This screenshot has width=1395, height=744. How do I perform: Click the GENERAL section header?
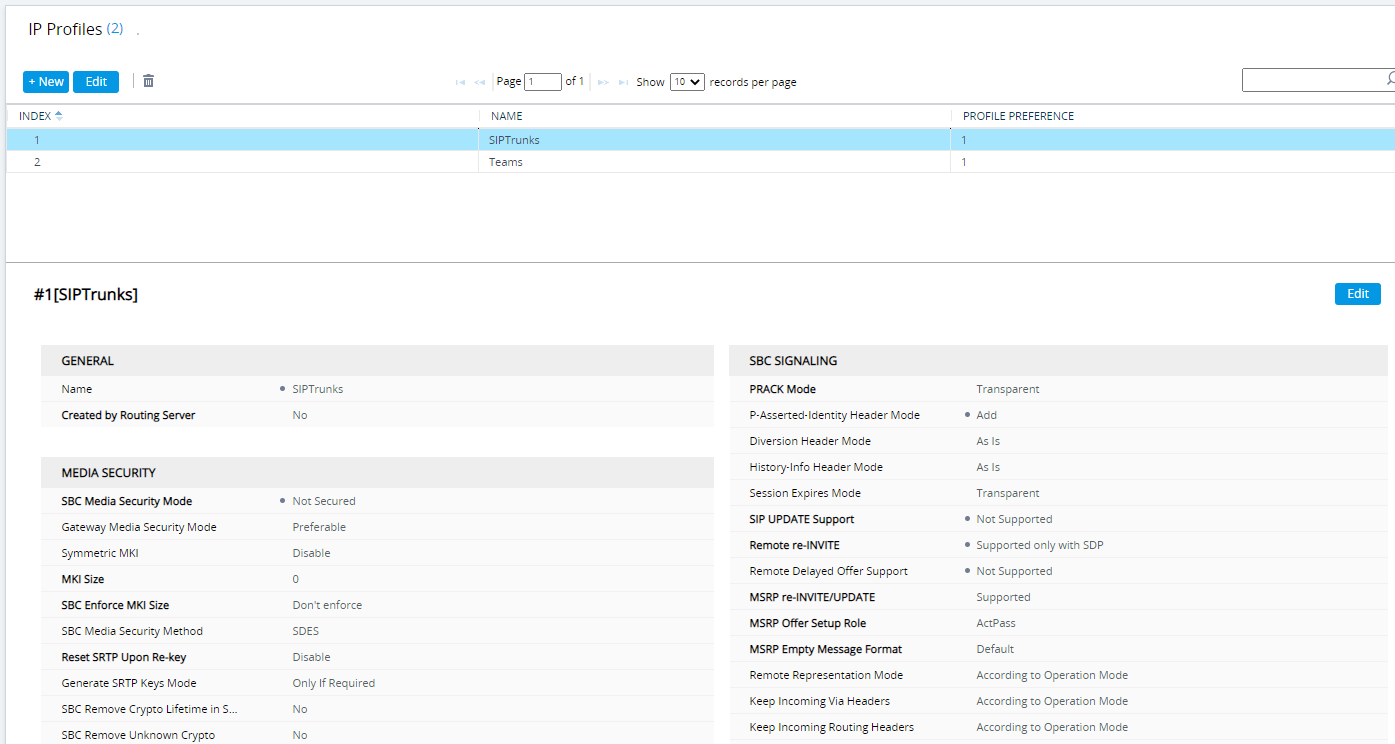88,361
